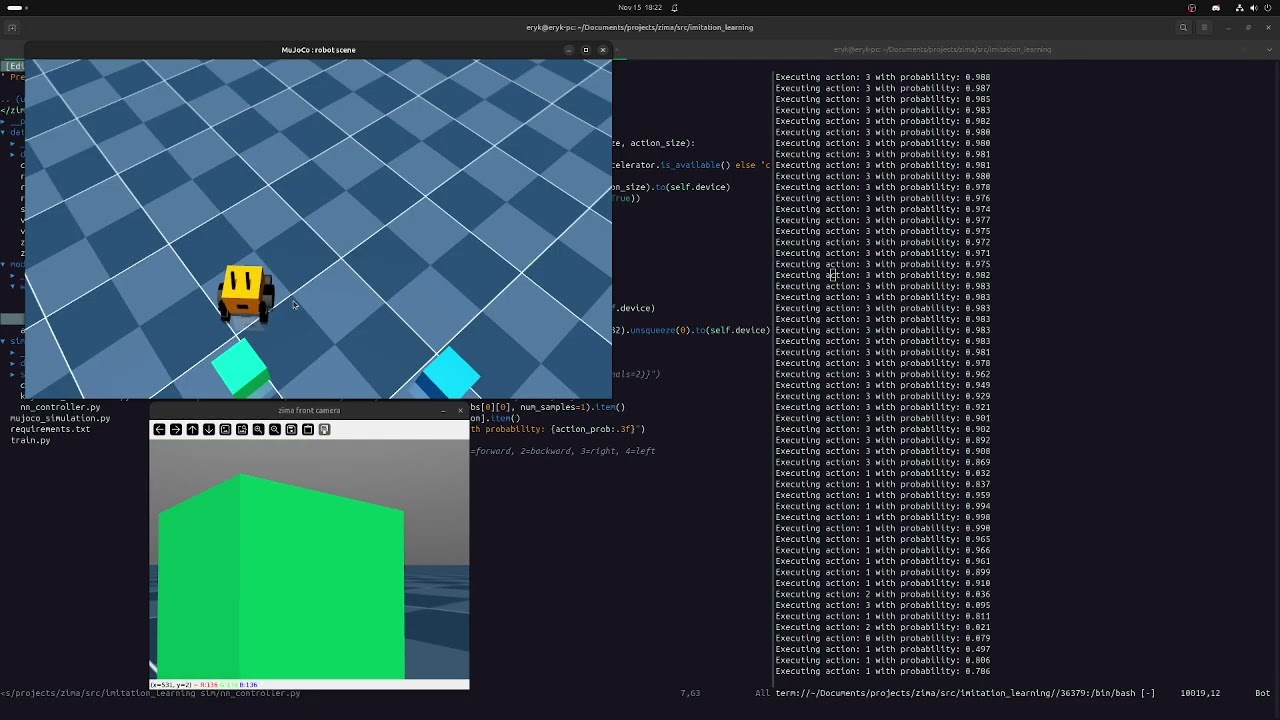Click the nn_controller.py path in the editor status line
The image size is (1280, 720).
point(150,693)
